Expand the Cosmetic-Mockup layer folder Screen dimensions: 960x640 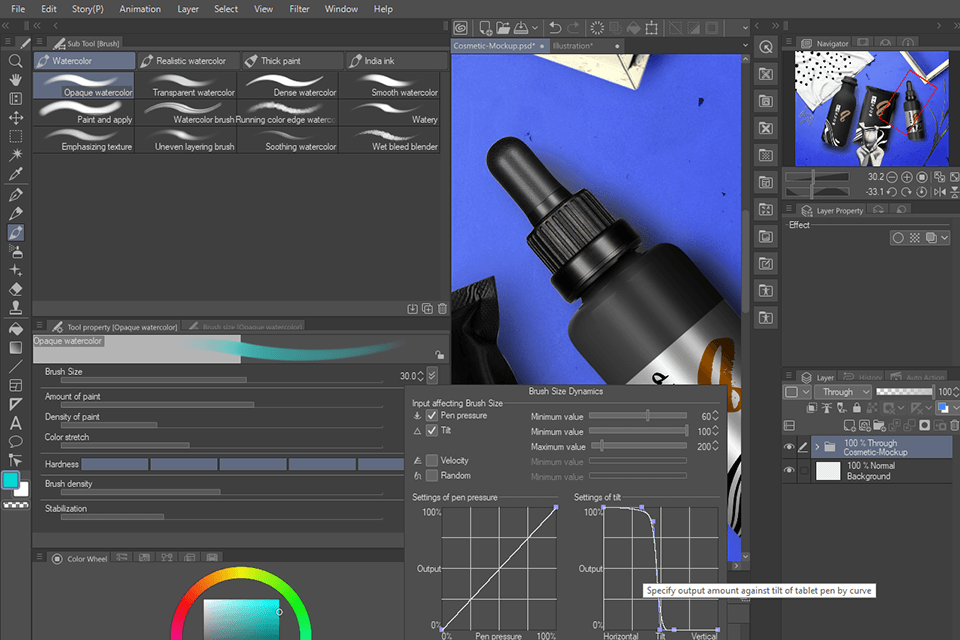tap(817, 446)
